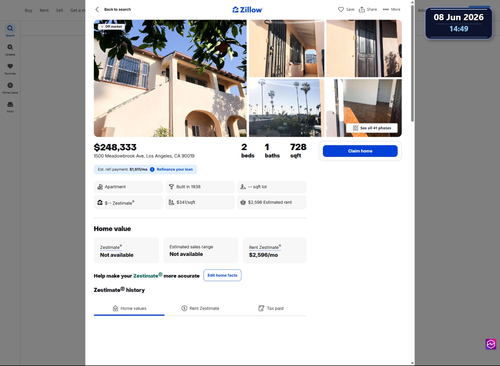Click the $248,333 price text
Viewport: 500px width, 366px height.
tap(115, 147)
